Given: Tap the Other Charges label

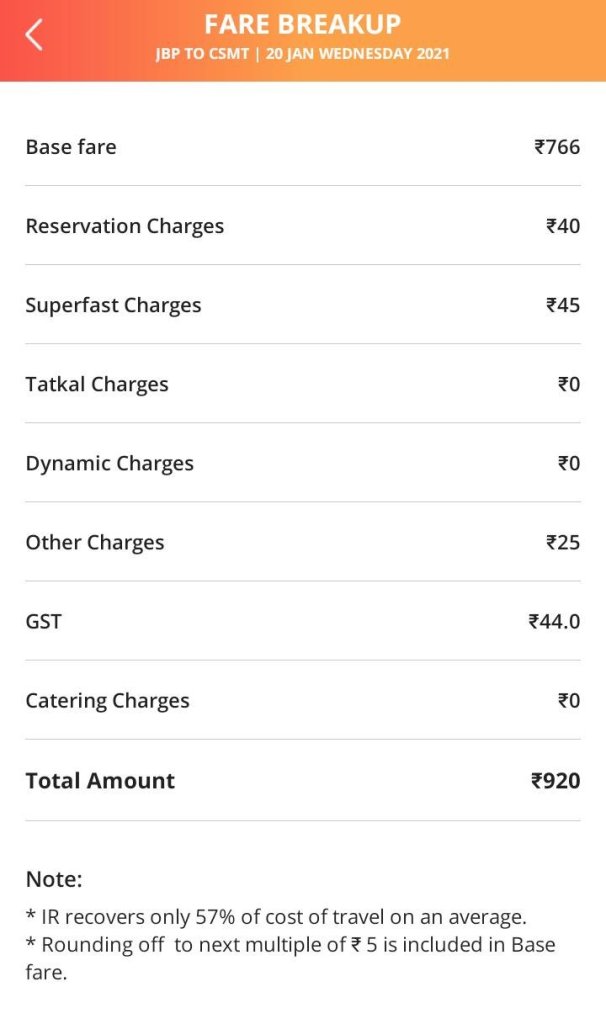Looking at the screenshot, I should (95, 542).
